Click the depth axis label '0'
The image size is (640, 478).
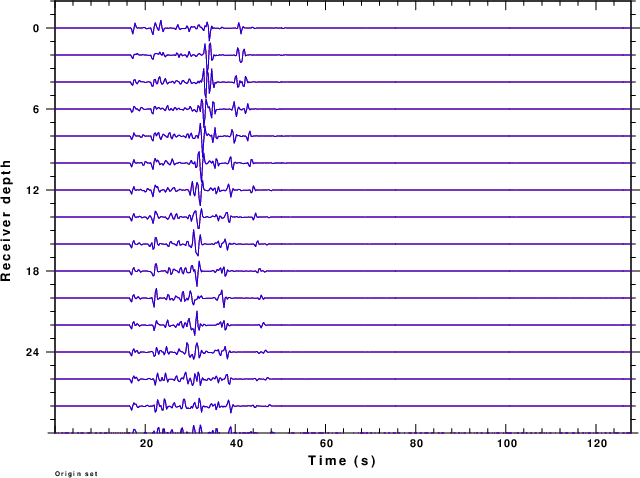point(36,29)
